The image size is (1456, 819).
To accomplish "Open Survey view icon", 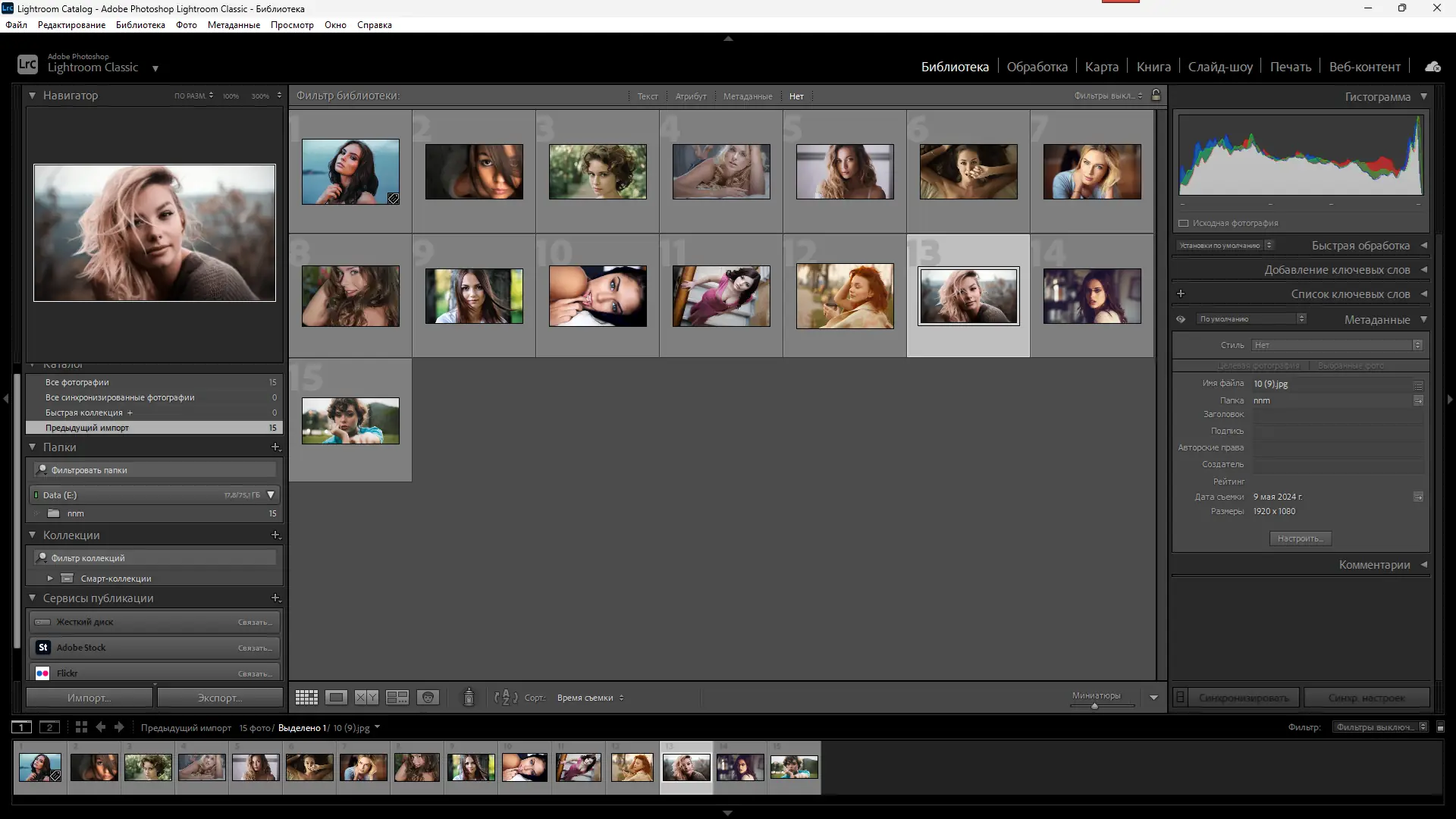I will 397,698.
